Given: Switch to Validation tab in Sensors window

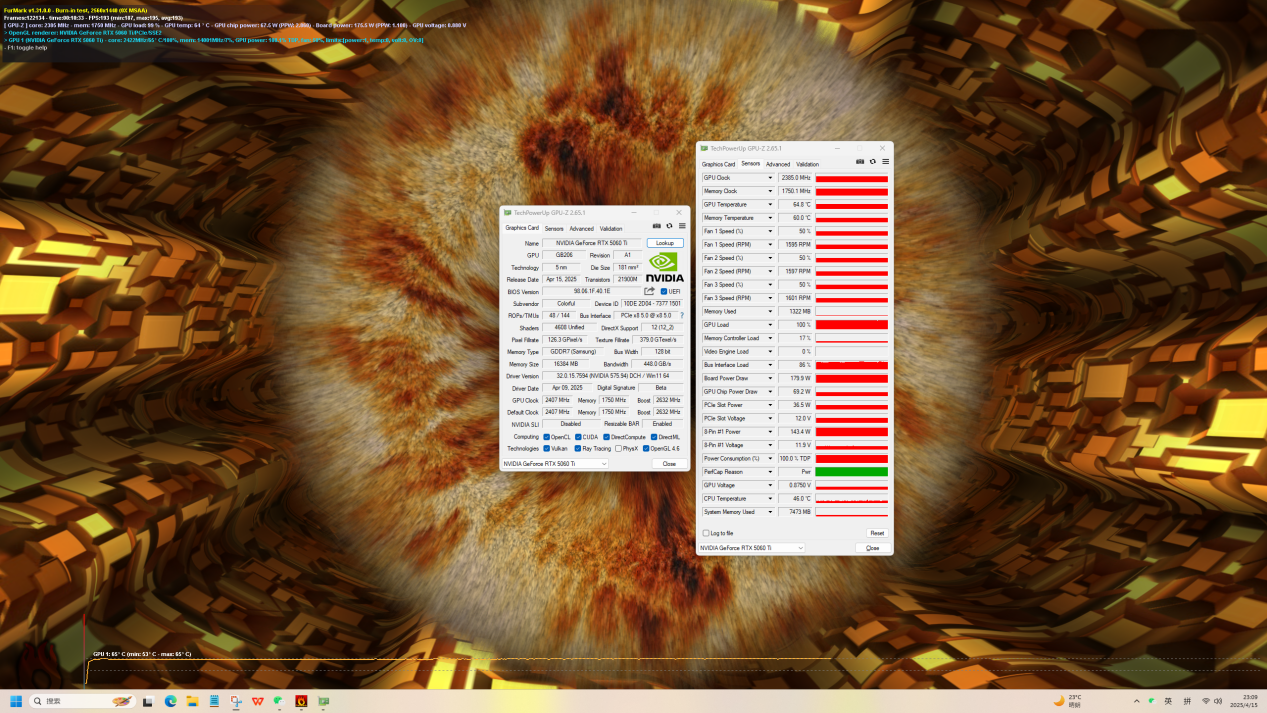Looking at the screenshot, I should coord(807,164).
